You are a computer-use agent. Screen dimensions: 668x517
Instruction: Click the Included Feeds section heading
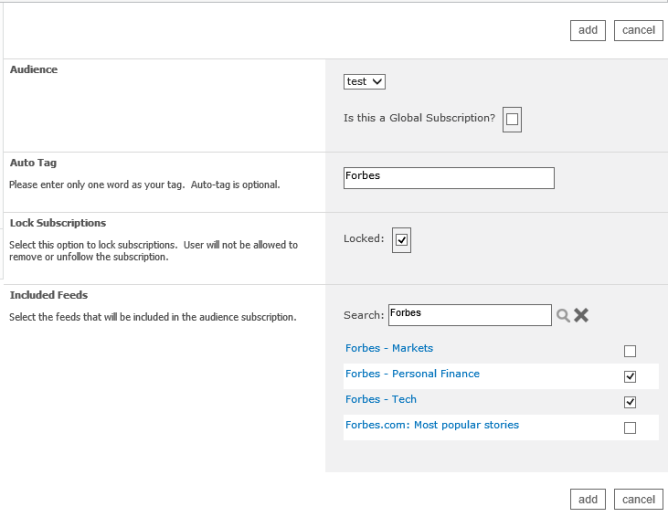(49, 295)
